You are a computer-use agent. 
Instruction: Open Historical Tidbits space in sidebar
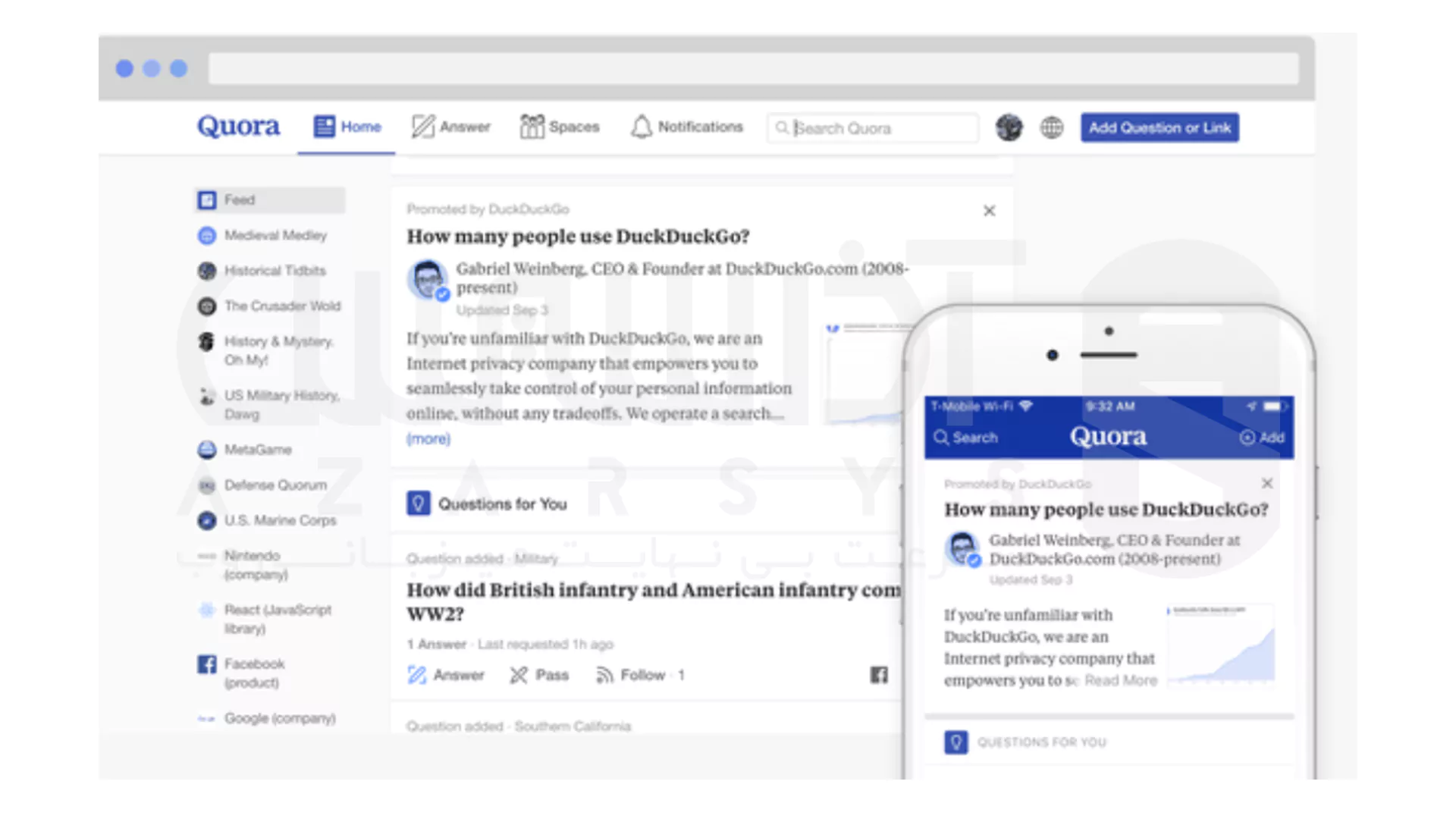262,271
